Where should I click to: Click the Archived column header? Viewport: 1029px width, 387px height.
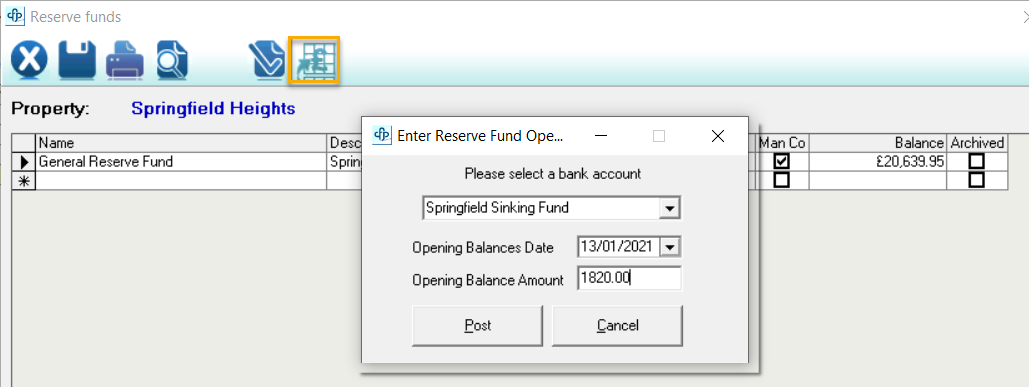(x=977, y=142)
